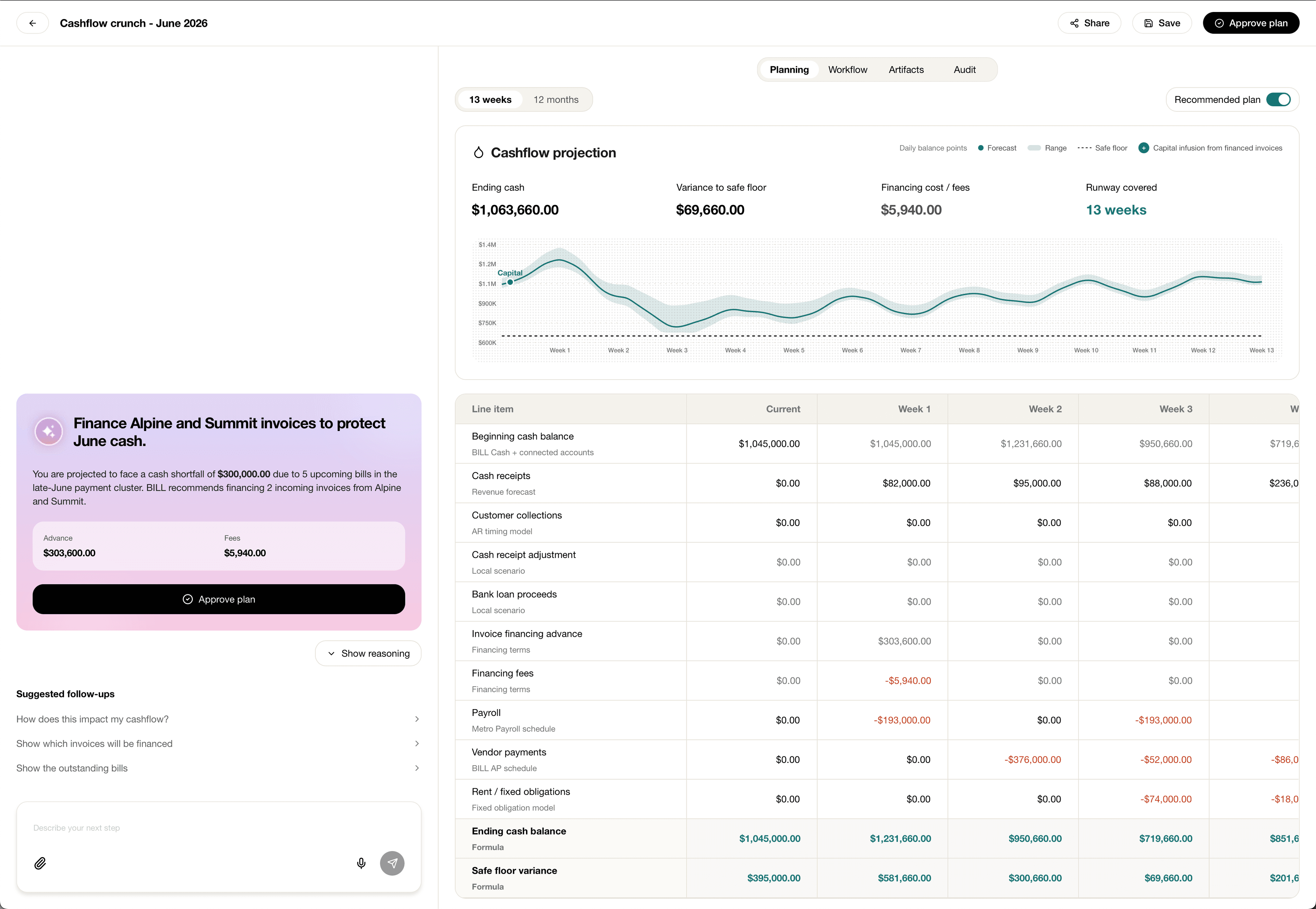Click Approve plan in recommendation card
1316x909 pixels.
219,599
